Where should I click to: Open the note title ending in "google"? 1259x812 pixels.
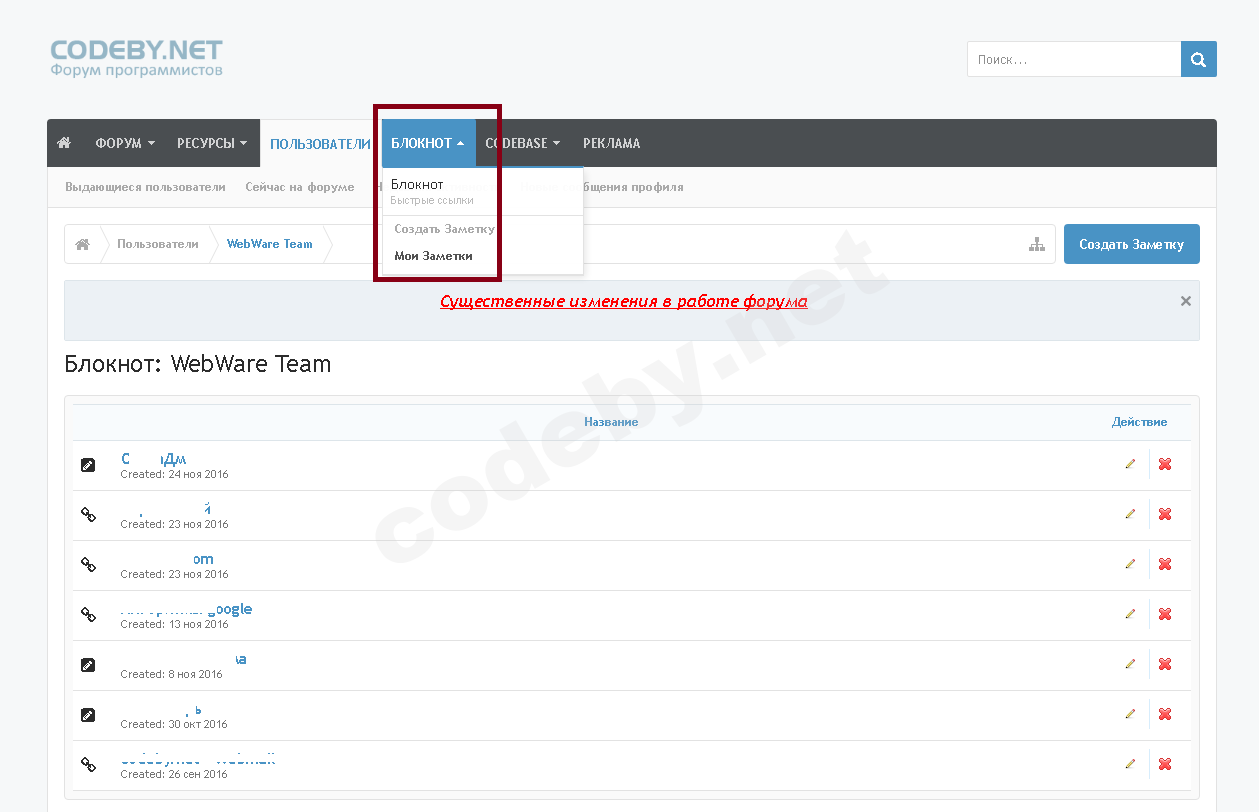pyautogui.click(x=186, y=609)
